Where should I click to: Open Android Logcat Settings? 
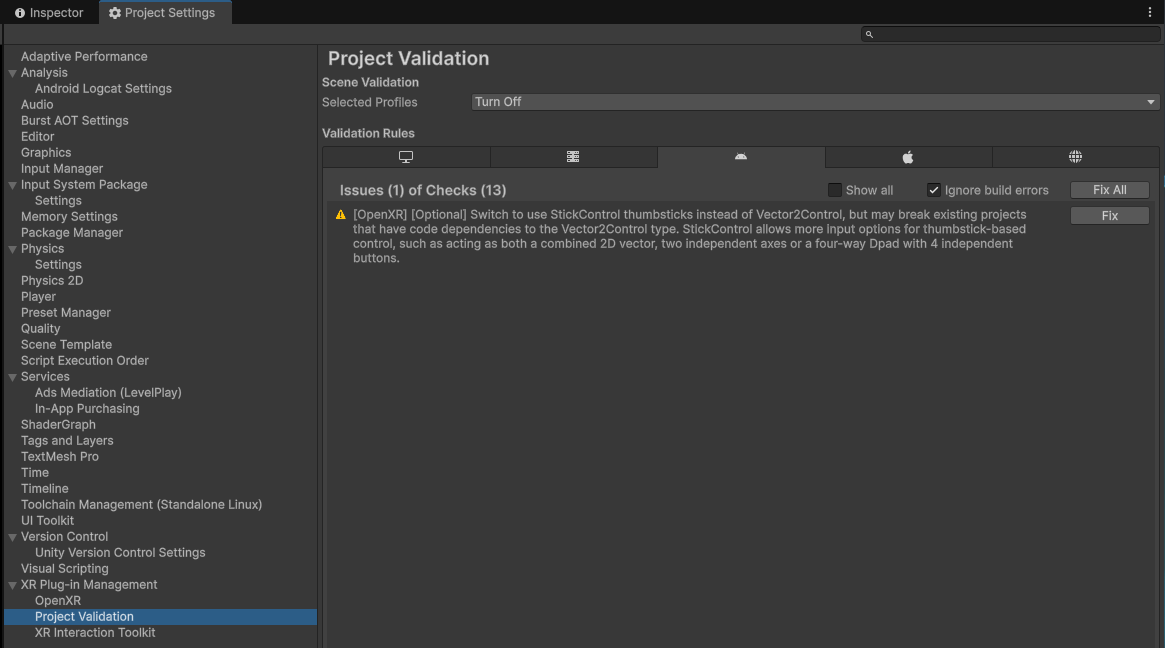point(103,88)
